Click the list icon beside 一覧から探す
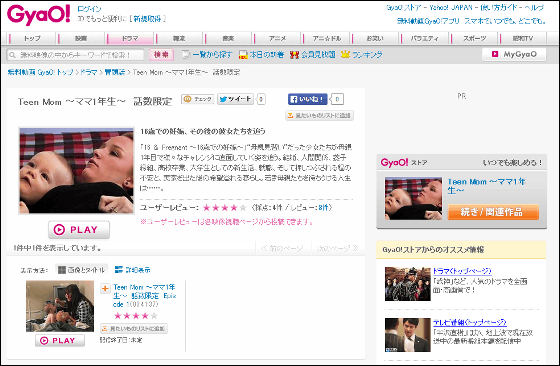This screenshot has height=366, width=560. [x=186, y=55]
